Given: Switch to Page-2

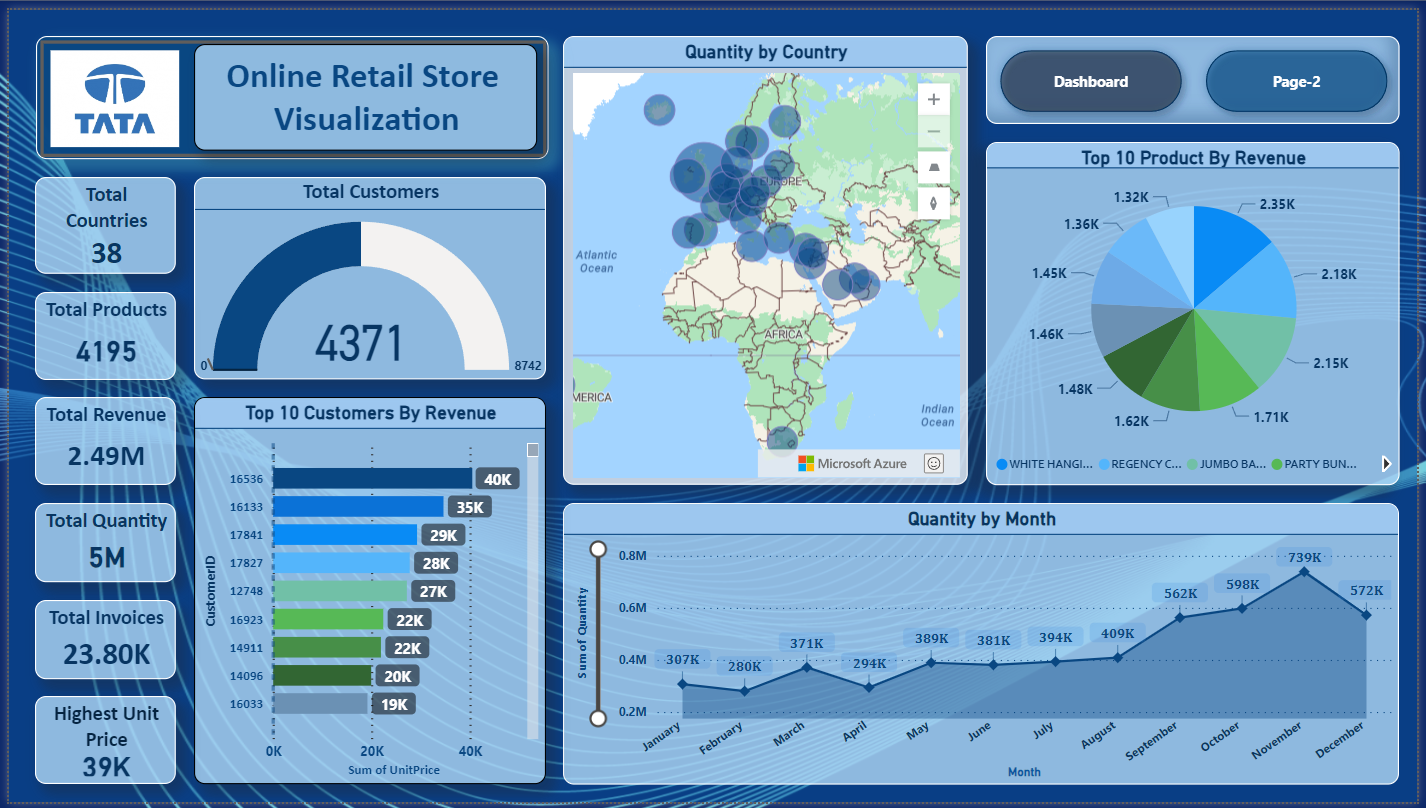Looking at the screenshot, I should [x=1296, y=82].
